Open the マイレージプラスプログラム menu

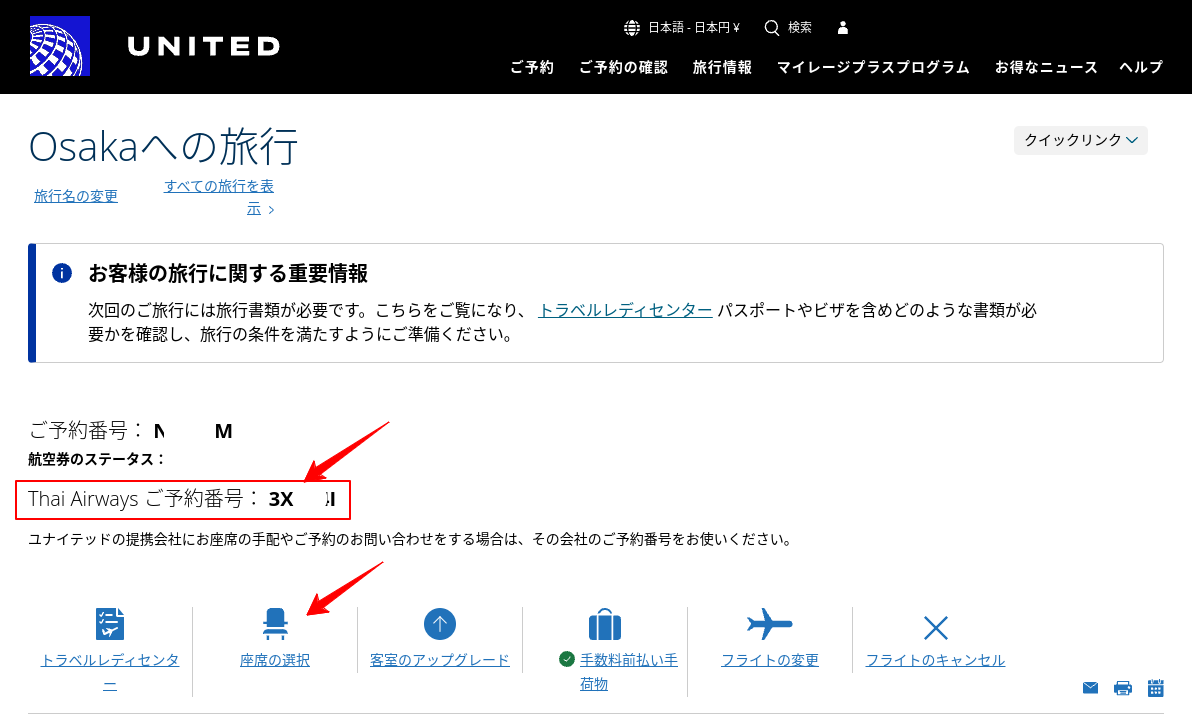pyautogui.click(x=873, y=68)
